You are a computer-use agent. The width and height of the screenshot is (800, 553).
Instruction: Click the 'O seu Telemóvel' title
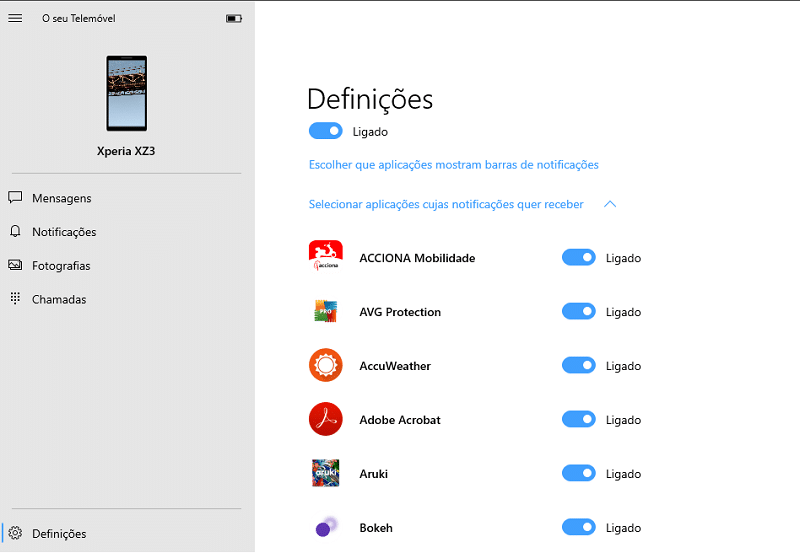click(x=79, y=18)
